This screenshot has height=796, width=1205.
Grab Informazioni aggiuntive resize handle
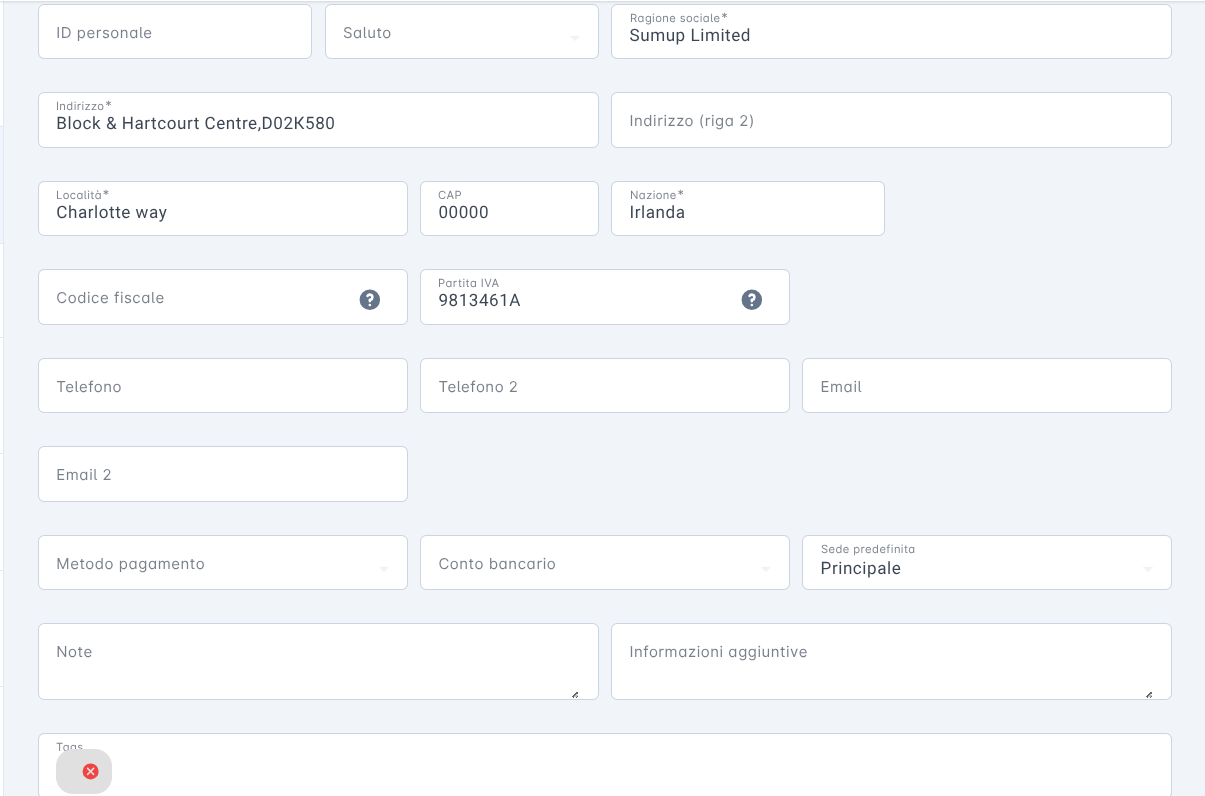coord(1148,694)
